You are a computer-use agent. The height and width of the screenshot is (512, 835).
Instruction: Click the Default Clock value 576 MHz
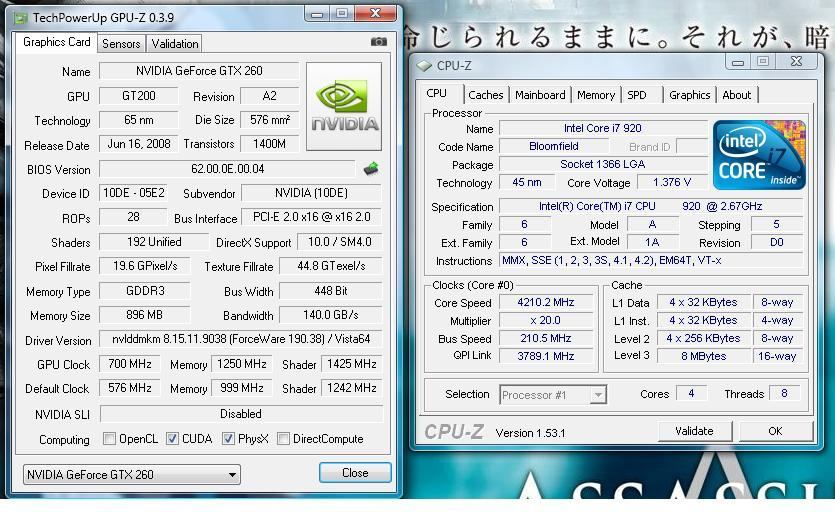pos(129,388)
